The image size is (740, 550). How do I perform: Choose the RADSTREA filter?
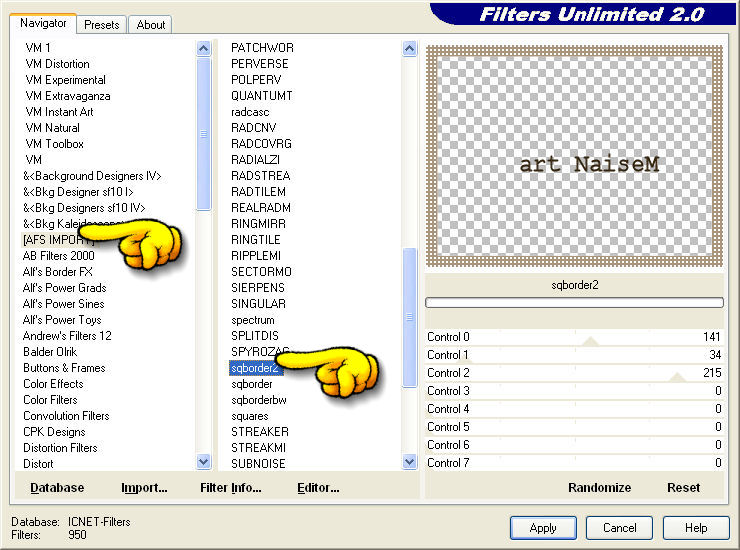261,176
